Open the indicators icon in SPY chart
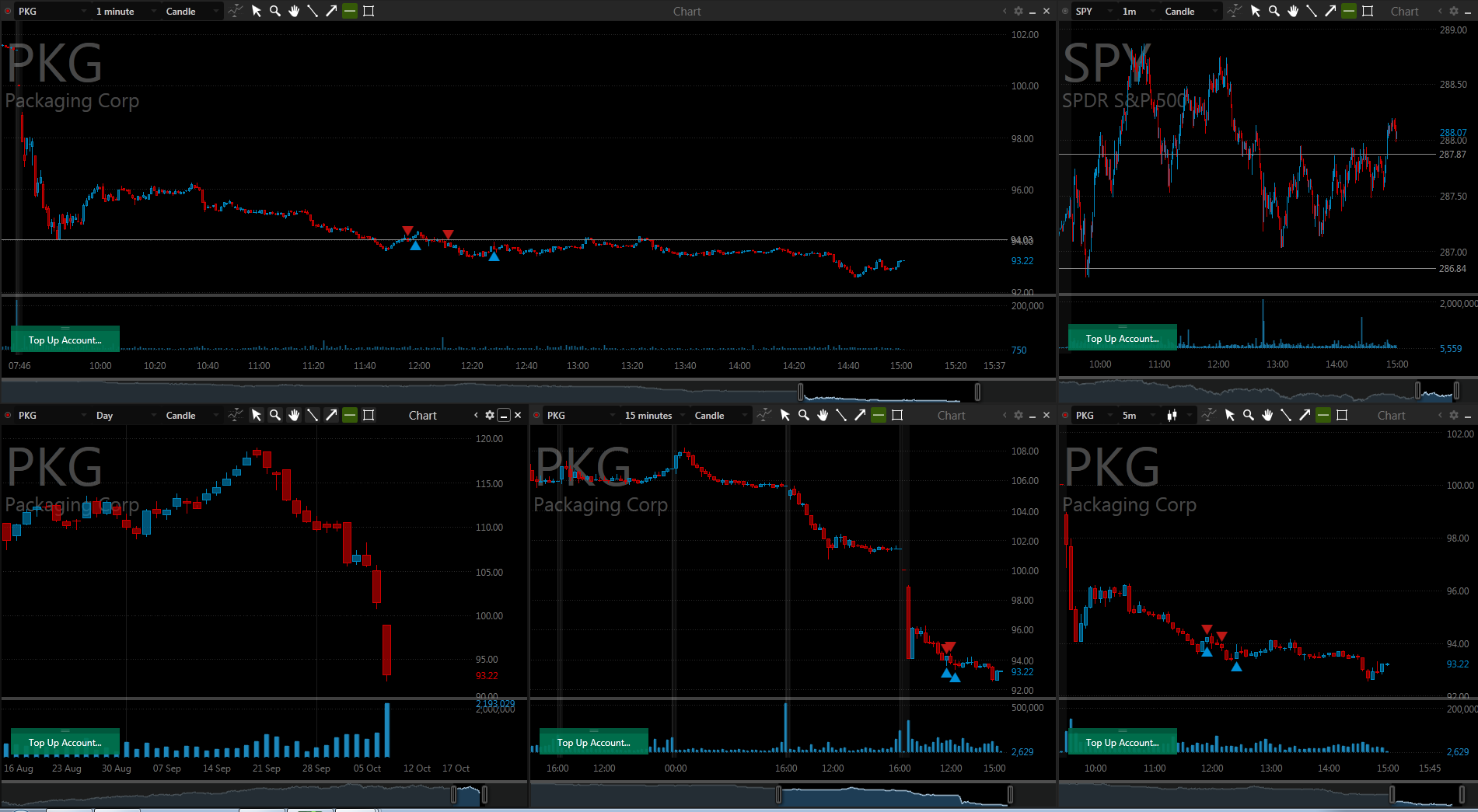 click(x=1235, y=11)
